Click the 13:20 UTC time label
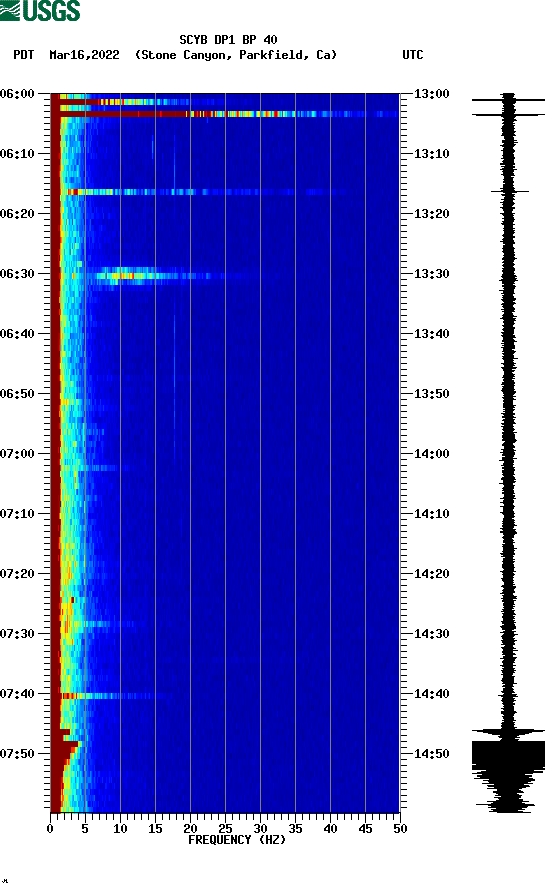Viewport: 552px width, 892px height. tap(431, 214)
